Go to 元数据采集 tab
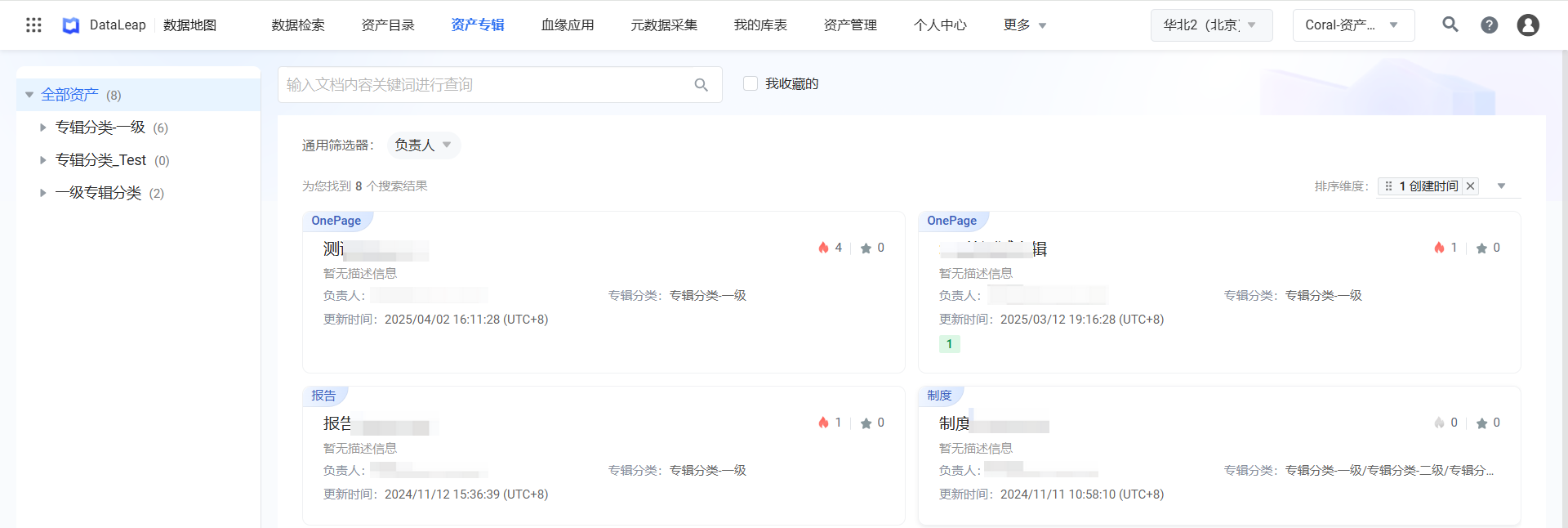Screen dimensions: 1568x528 click(664, 25)
